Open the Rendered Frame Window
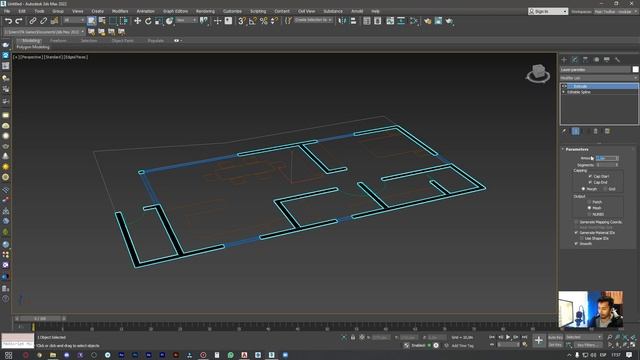 (438, 20)
